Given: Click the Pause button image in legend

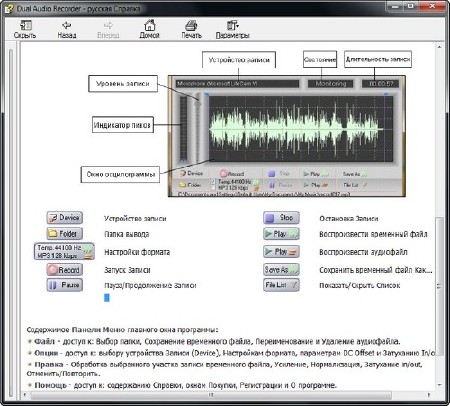Looking at the screenshot, I should [64, 285].
